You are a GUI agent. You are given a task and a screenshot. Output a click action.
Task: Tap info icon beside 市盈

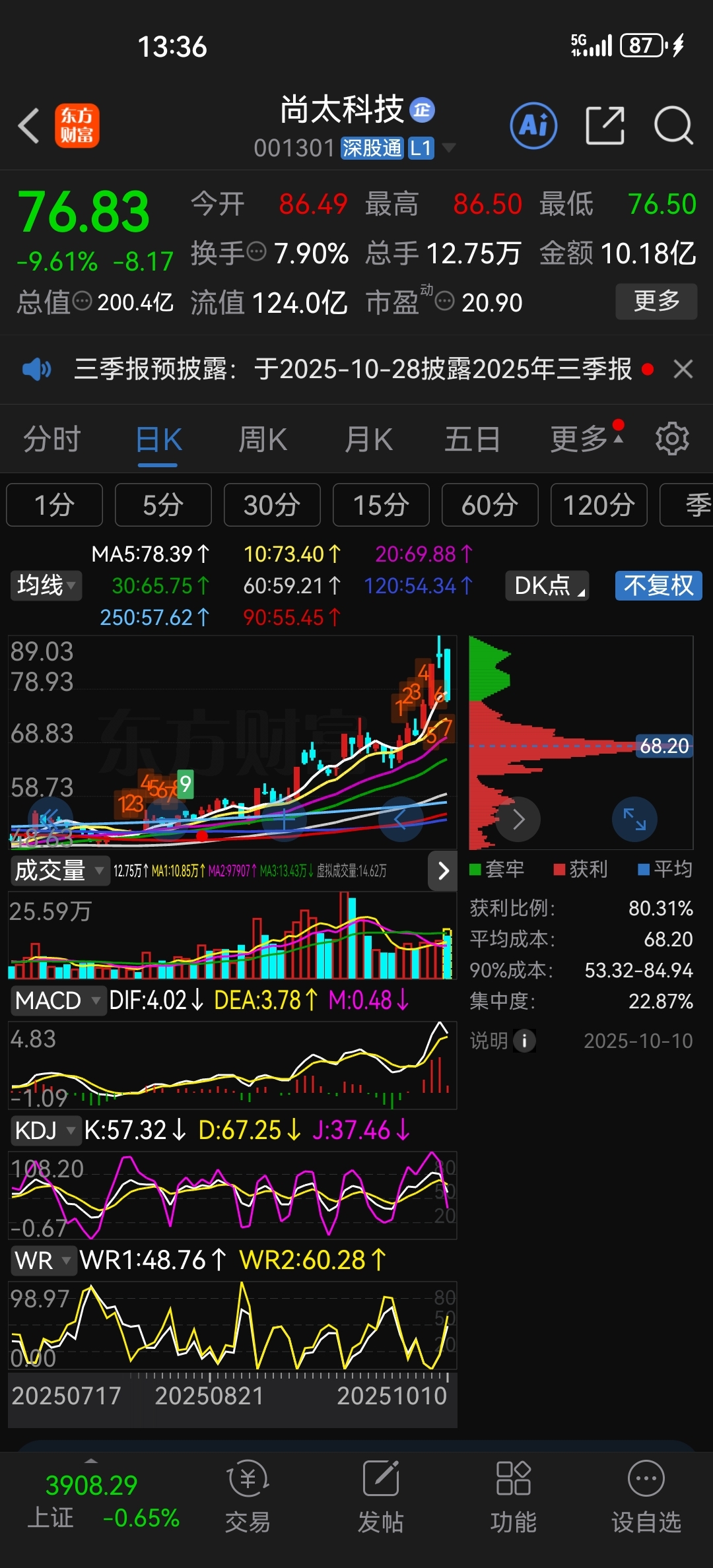coord(445,302)
